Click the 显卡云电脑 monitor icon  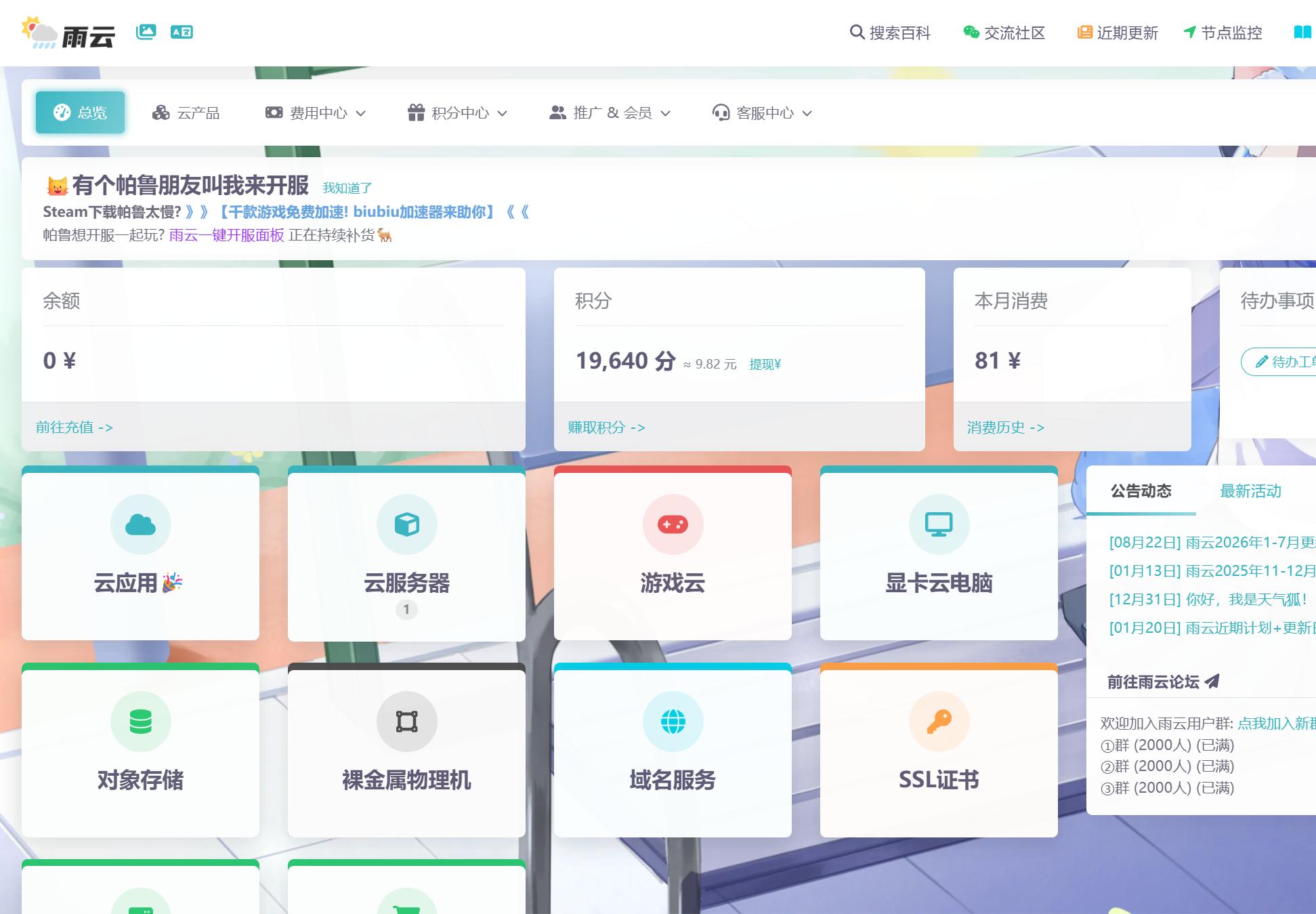click(x=939, y=524)
